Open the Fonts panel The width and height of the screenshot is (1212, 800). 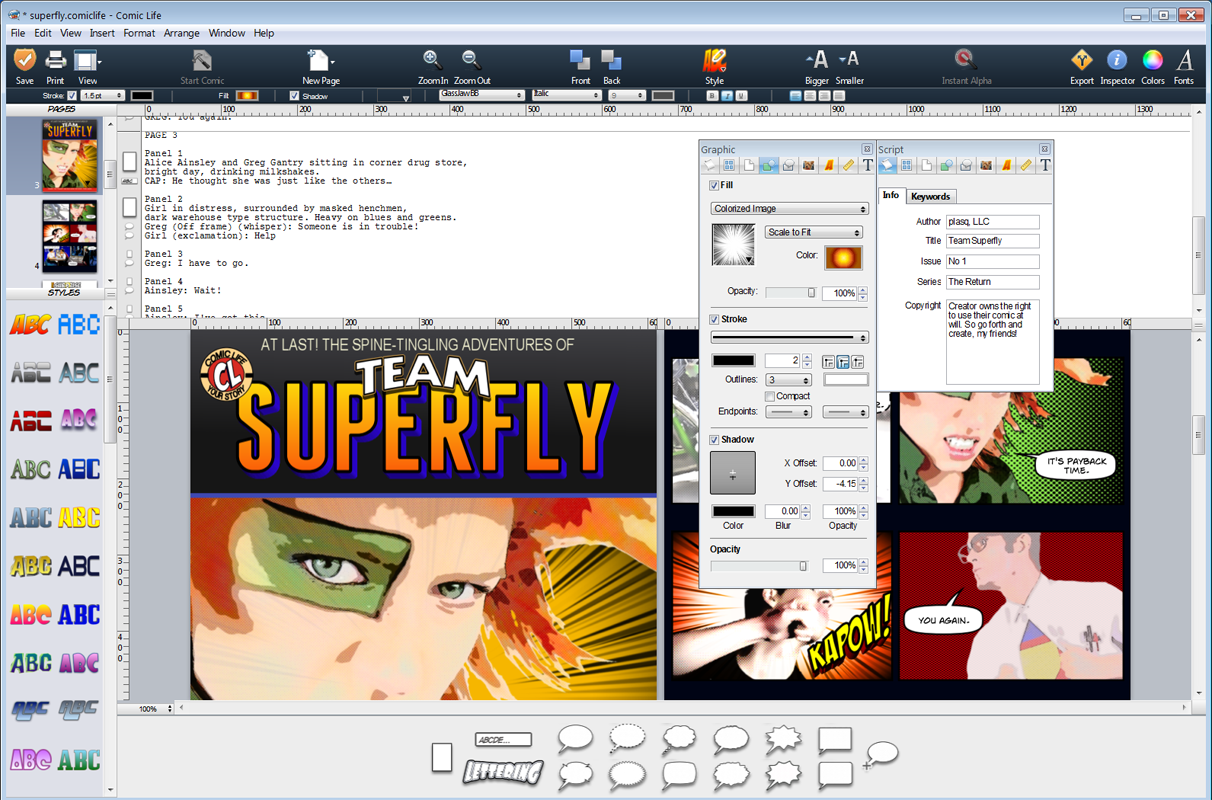point(1184,60)
